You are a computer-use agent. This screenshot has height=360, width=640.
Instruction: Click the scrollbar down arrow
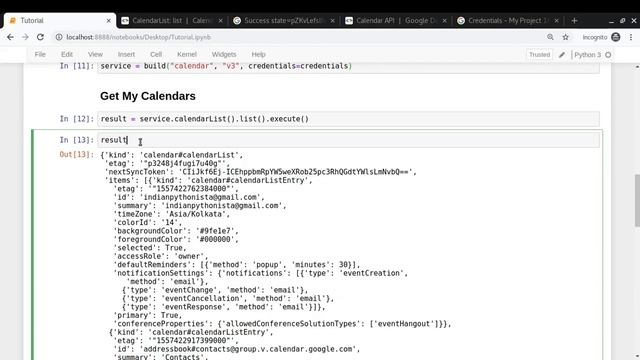pos(637,356)
